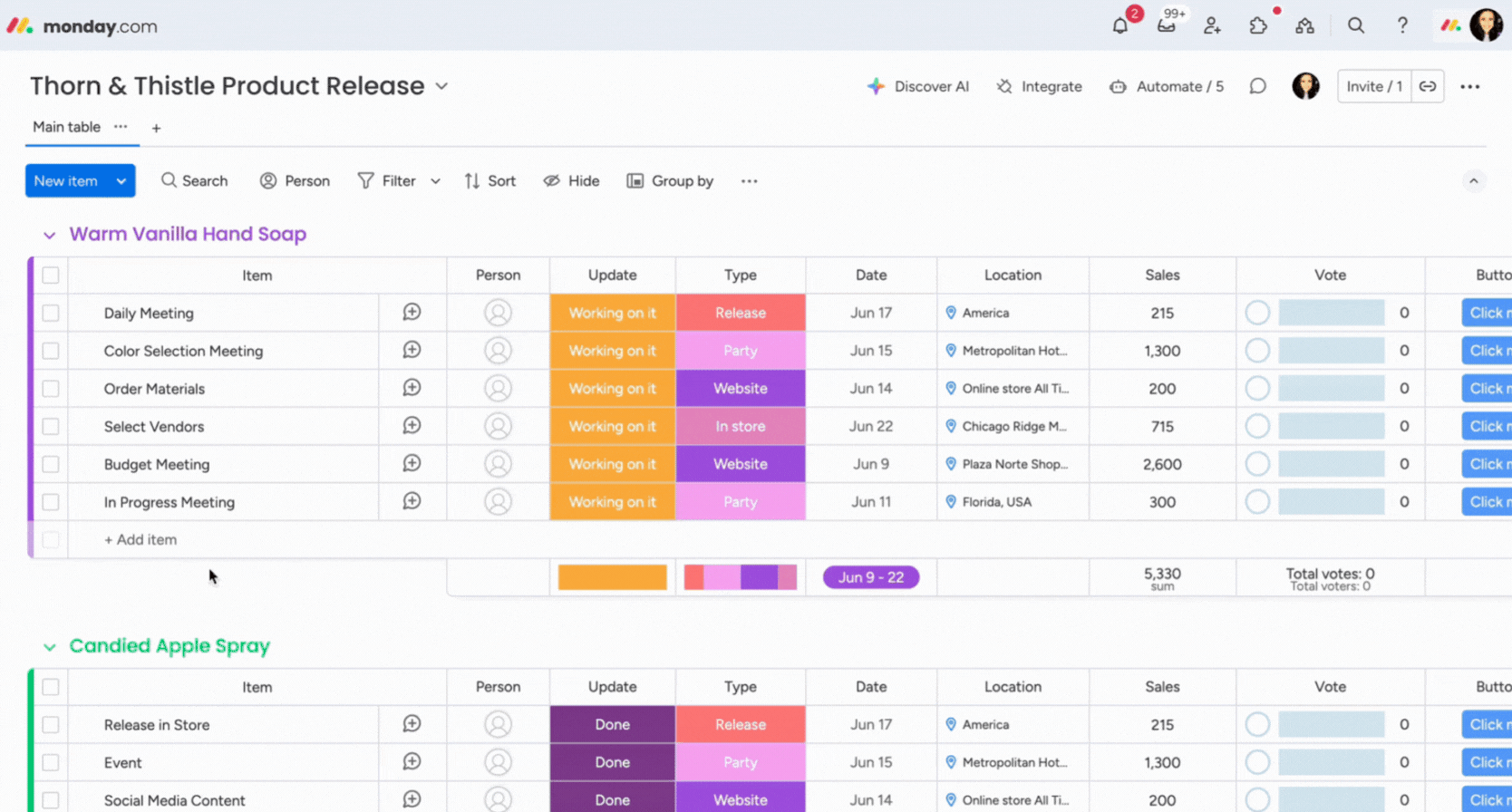Add update to Release in Store
This screenshot has width=1512, height=812.
tap(412, 724)
